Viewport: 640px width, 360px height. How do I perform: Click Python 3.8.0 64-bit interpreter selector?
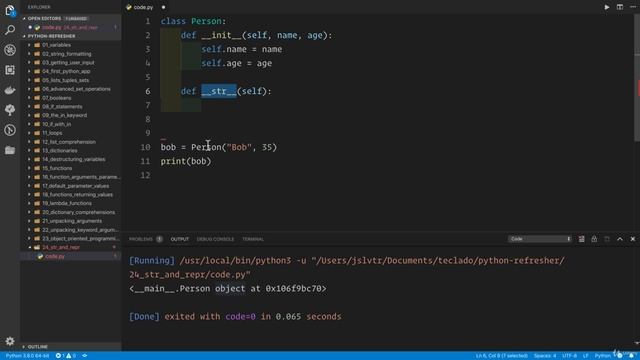(x=27, y=356)
